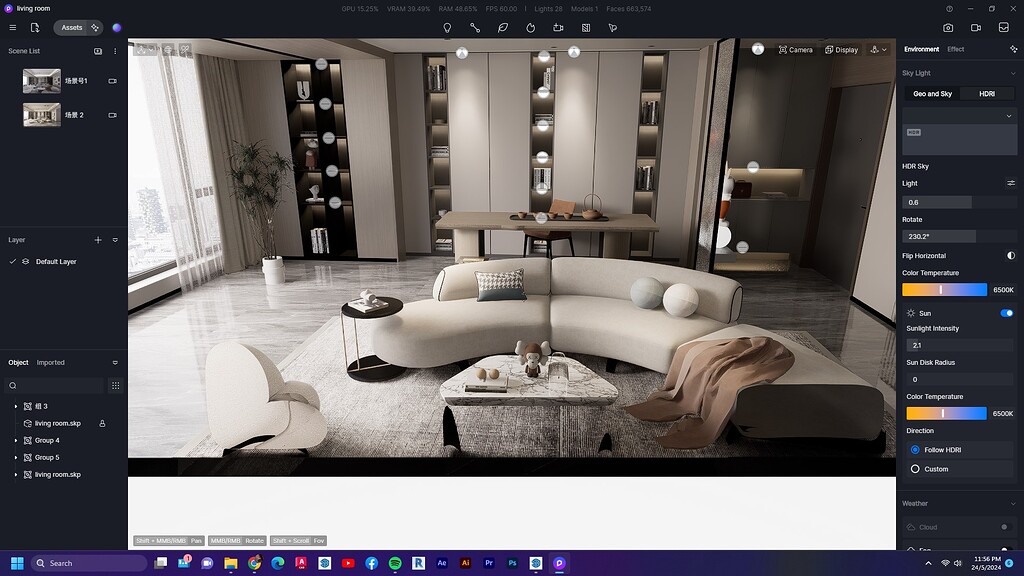The width and height of the screenshot is (1024, 576).
Task: Disable the Sun toggle switch
Action: (1005, 312)
